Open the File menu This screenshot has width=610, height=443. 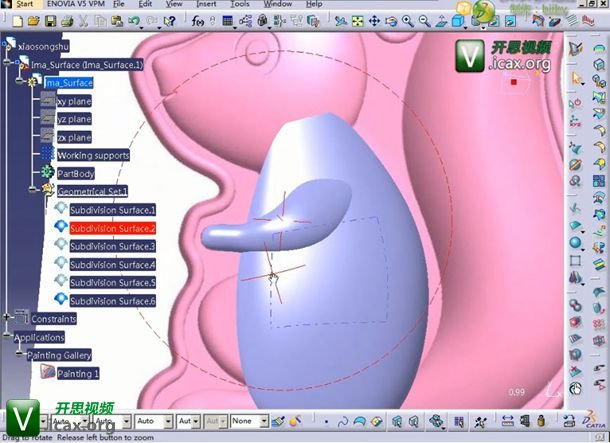(x=119, y=4)
